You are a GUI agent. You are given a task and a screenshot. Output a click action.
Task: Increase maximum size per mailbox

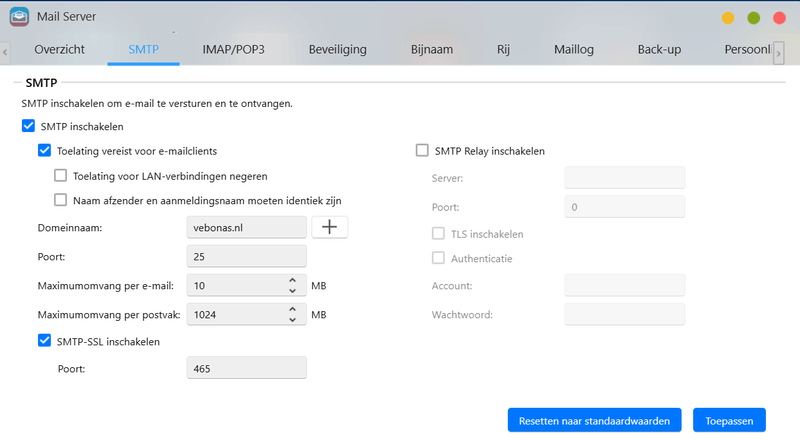[x=292, y=308]
